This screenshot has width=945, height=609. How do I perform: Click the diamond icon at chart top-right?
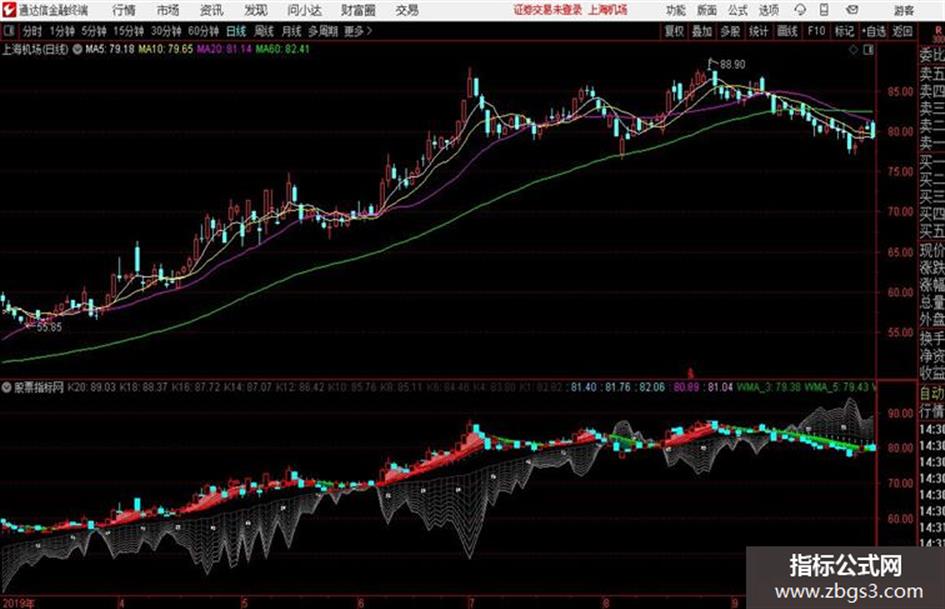click(x=853, y=50)
